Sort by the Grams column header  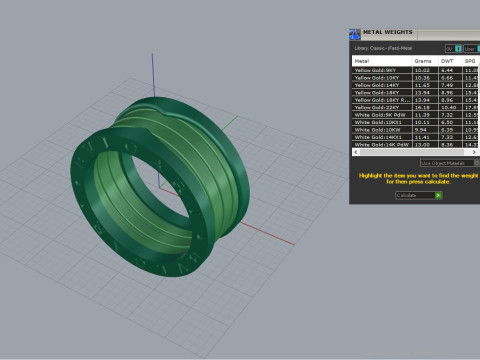click(425, 61)
